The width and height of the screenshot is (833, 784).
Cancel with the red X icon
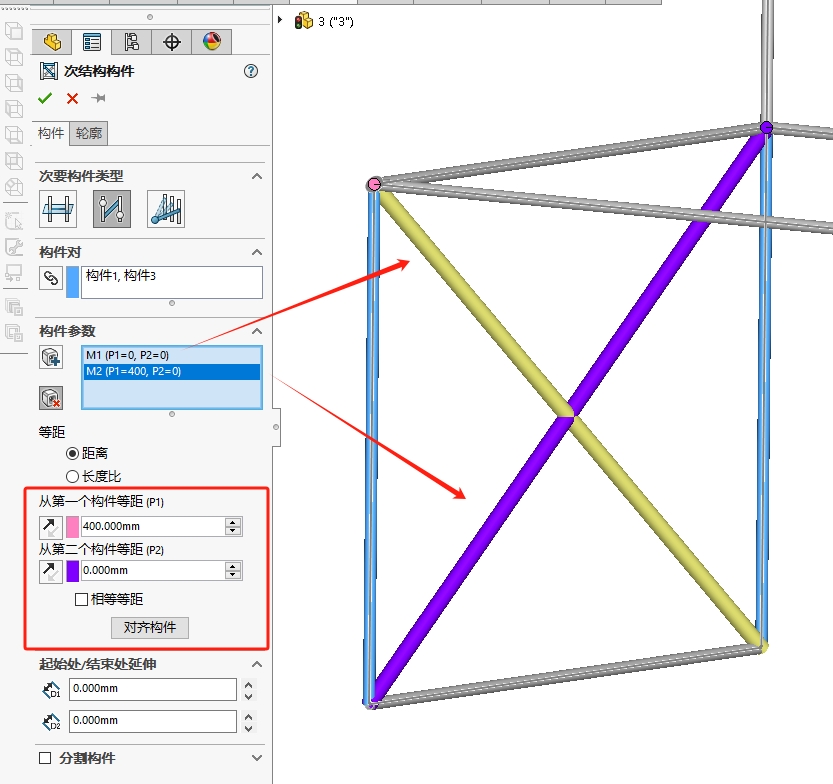pos(72,98)
